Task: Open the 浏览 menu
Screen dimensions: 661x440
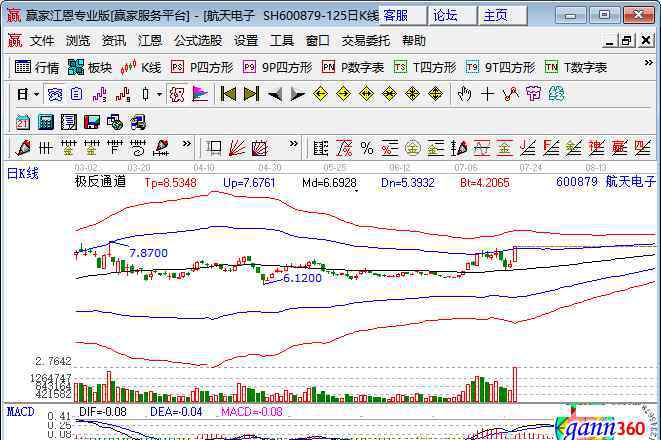Action: coord(78,41)
